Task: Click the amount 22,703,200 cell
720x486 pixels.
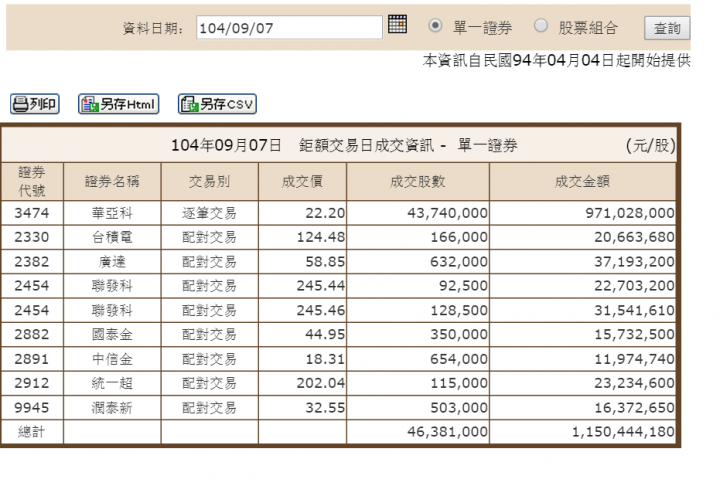Action: click(x=582, y=286)
